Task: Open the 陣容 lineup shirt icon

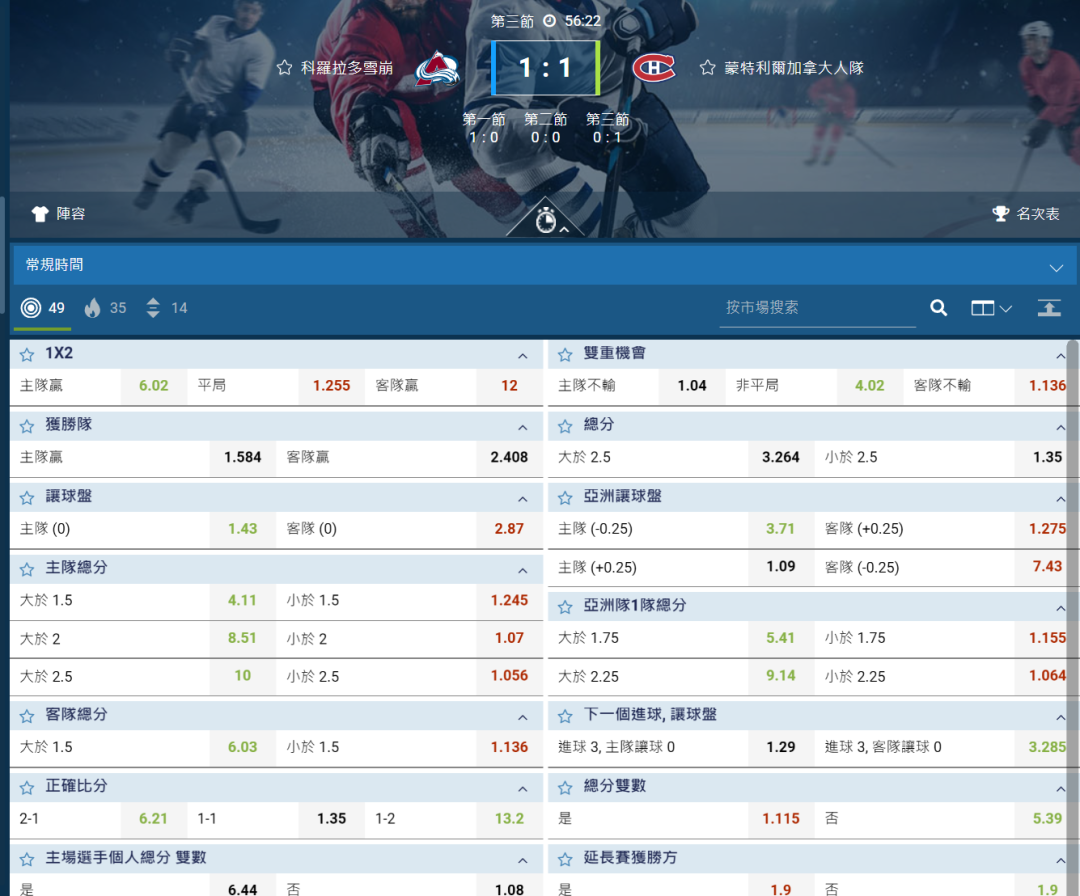Action: (x=40, y=213)
